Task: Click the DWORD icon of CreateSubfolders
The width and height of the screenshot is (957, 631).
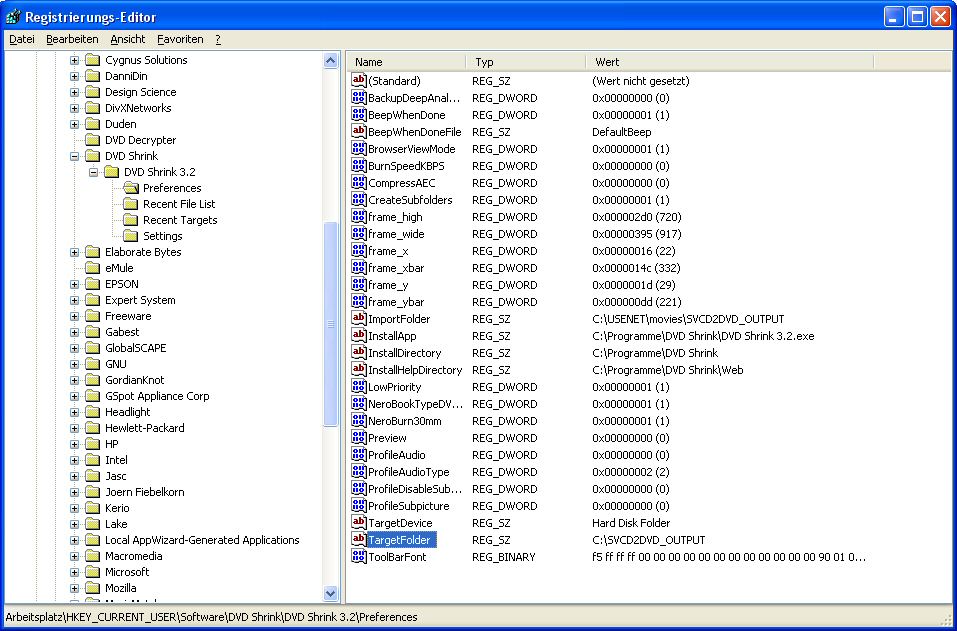Action: 359,200
